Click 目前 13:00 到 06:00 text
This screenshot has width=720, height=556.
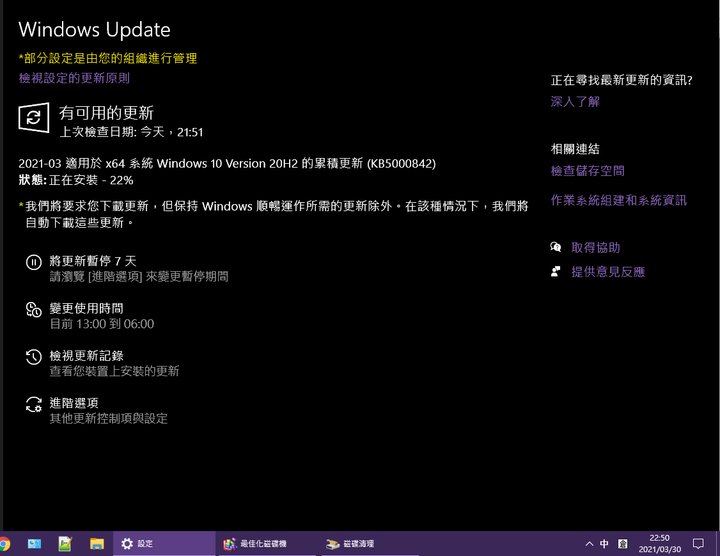coord(102,324)
